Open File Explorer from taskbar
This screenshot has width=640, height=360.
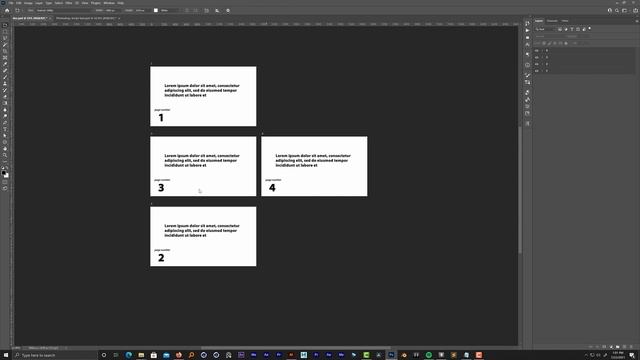click(x=141, y=355)
